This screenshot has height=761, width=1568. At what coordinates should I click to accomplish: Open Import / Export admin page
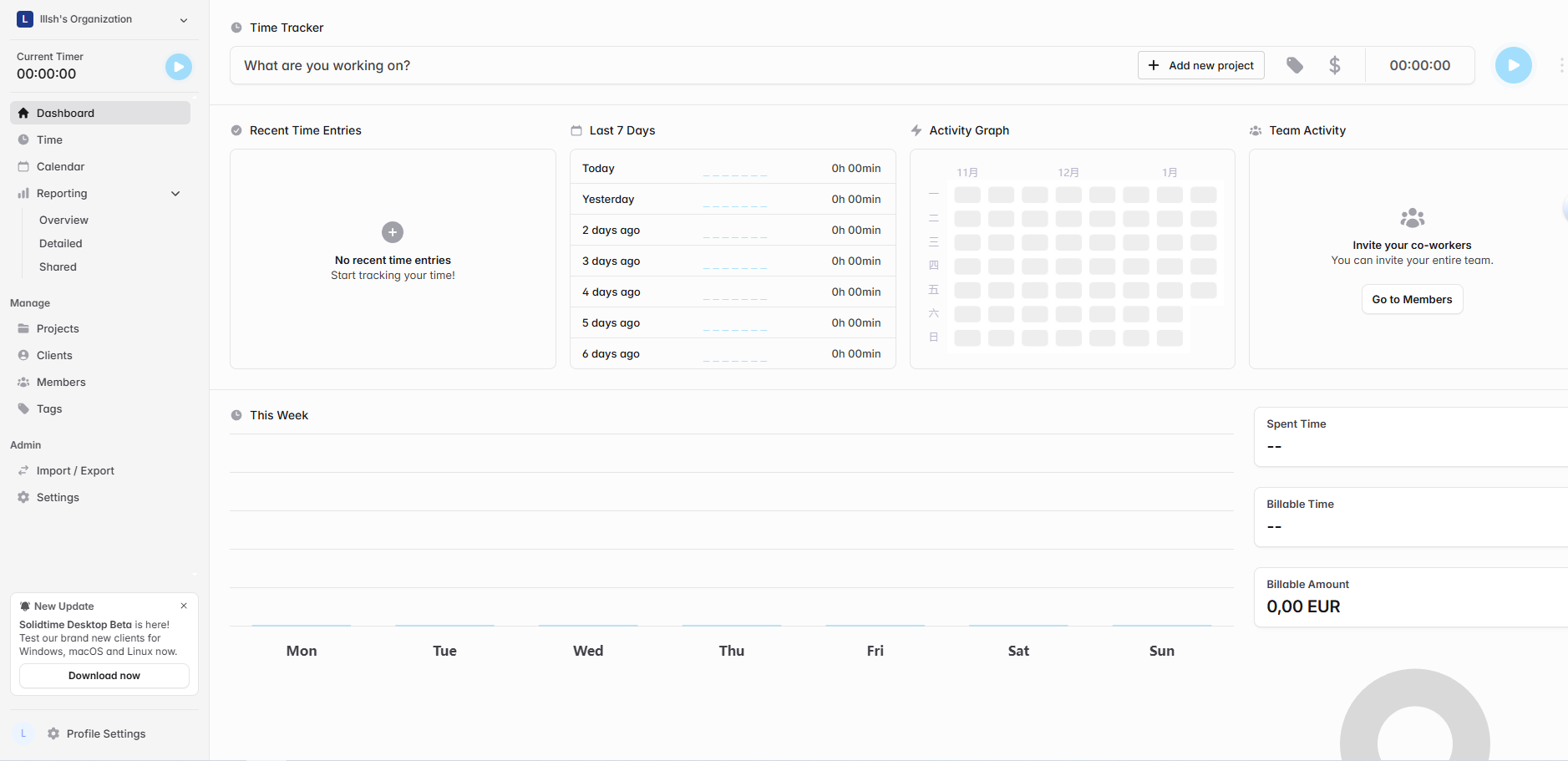[x=100, y=470]
